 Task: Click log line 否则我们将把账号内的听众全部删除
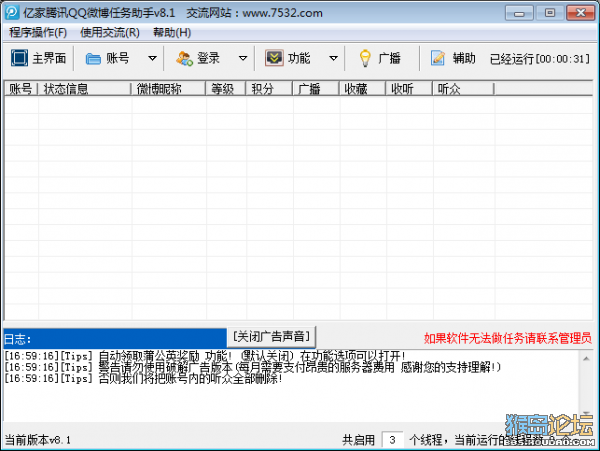143,379
